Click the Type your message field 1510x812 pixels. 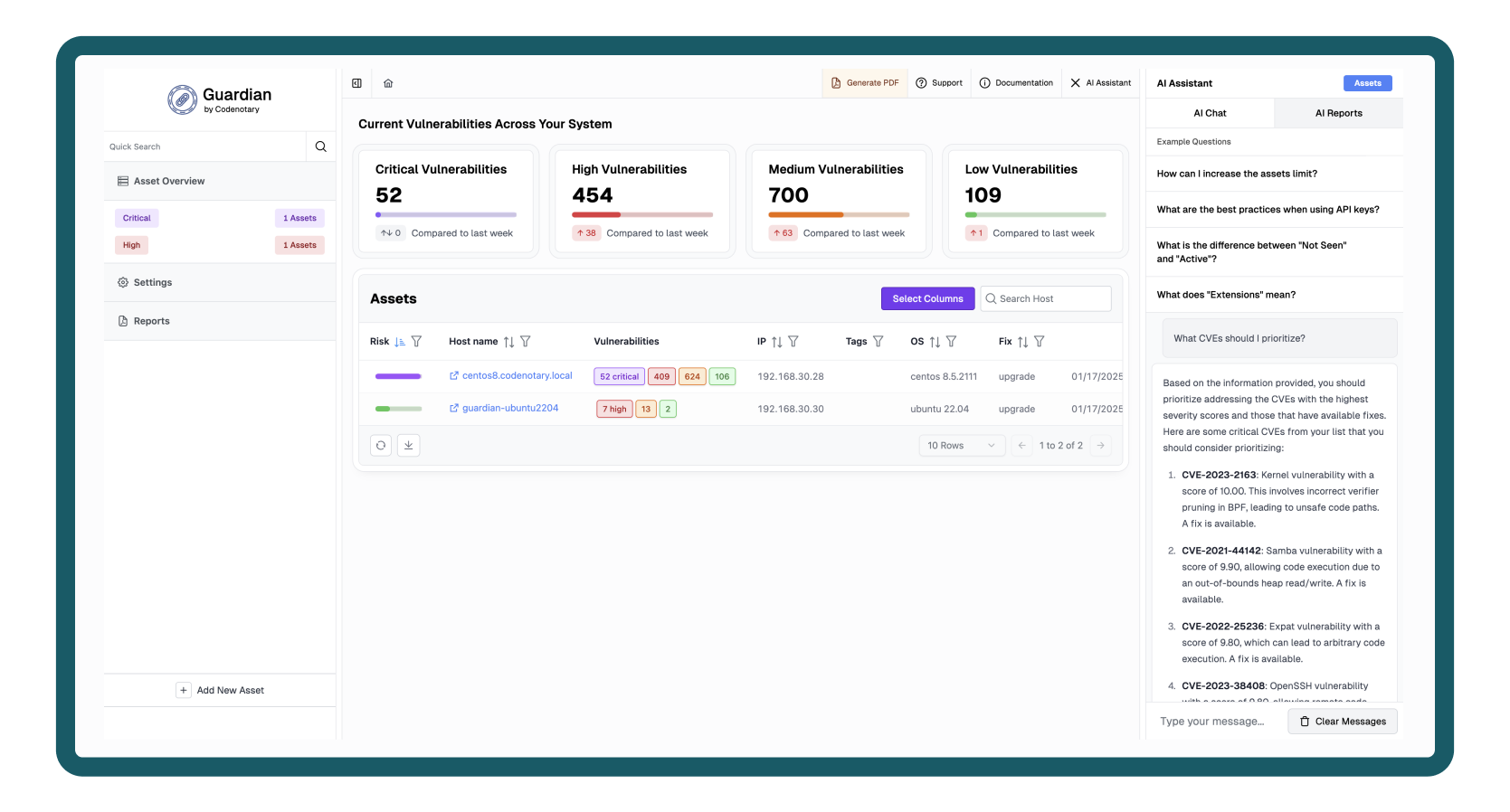click(x=1216, y=722)
